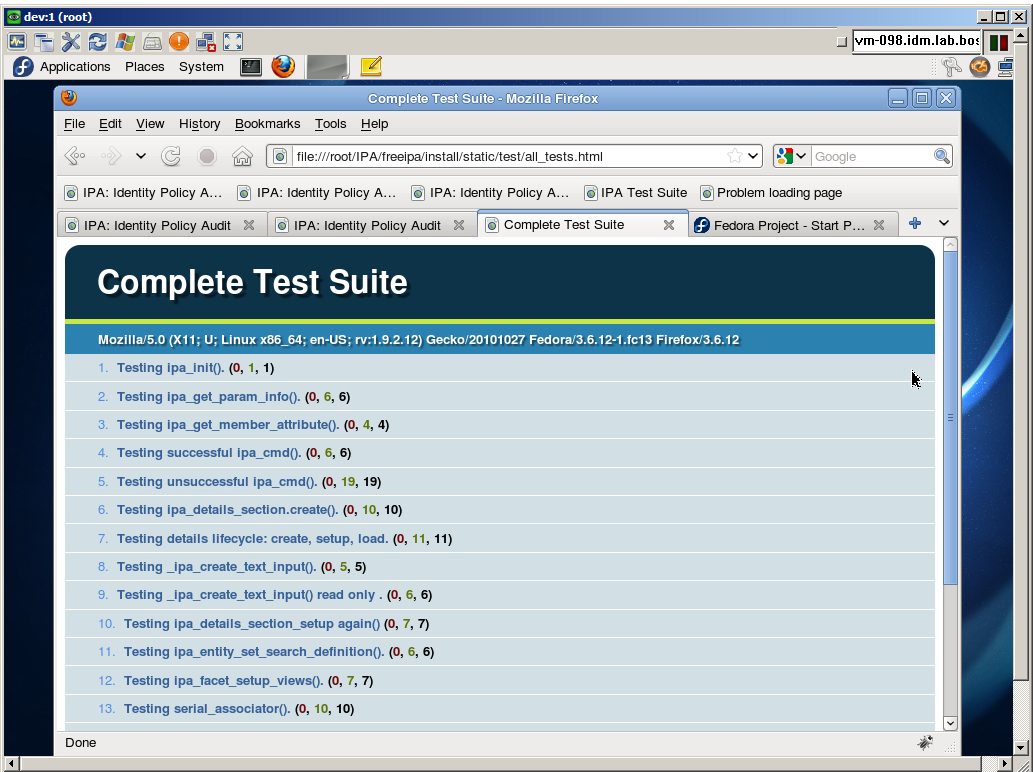This screenshot has width=1033, height=772.
Task: Click the fullscreen icon in VNC toolbar
Action: tap(233, 41)
